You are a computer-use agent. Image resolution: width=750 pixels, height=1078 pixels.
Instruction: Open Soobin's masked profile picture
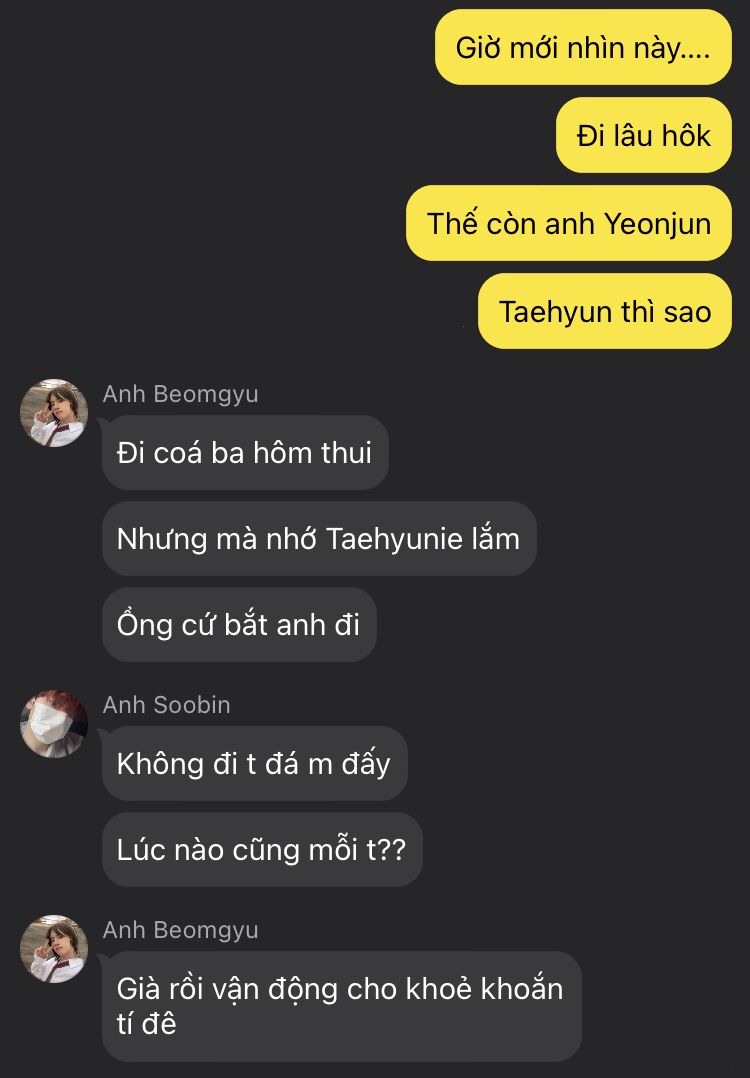click(54, 724)
